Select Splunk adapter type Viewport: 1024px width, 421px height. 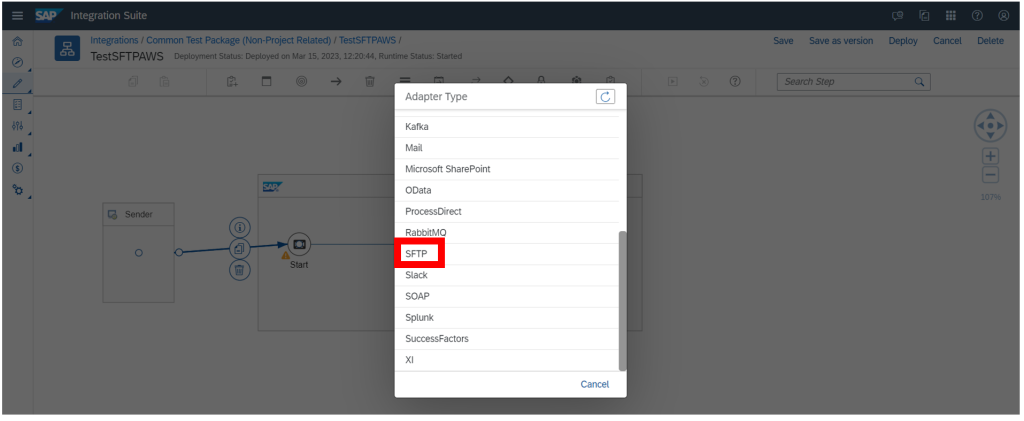(507, 318)
